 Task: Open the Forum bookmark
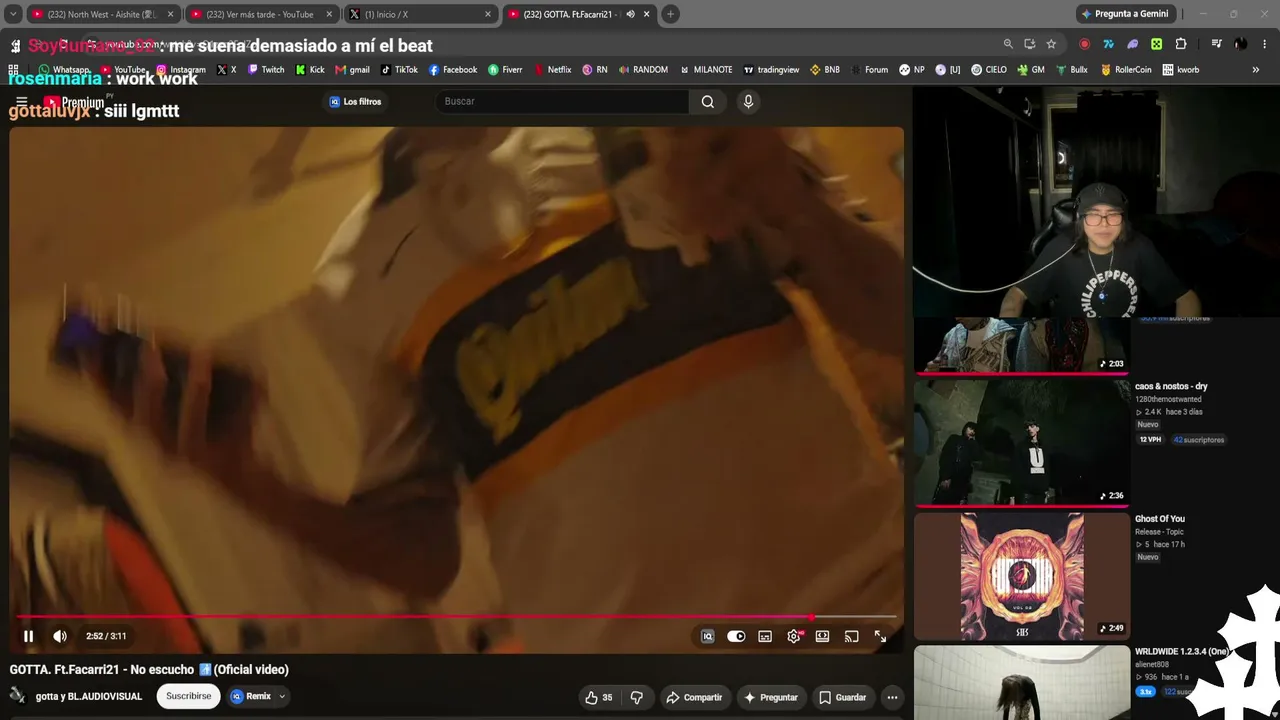tap(869, 70)
